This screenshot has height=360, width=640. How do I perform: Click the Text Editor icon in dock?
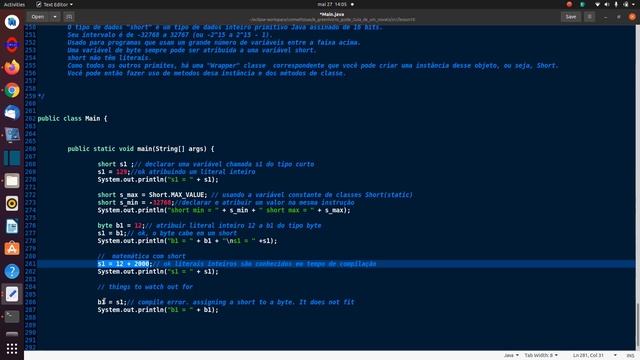coord(12,294)
